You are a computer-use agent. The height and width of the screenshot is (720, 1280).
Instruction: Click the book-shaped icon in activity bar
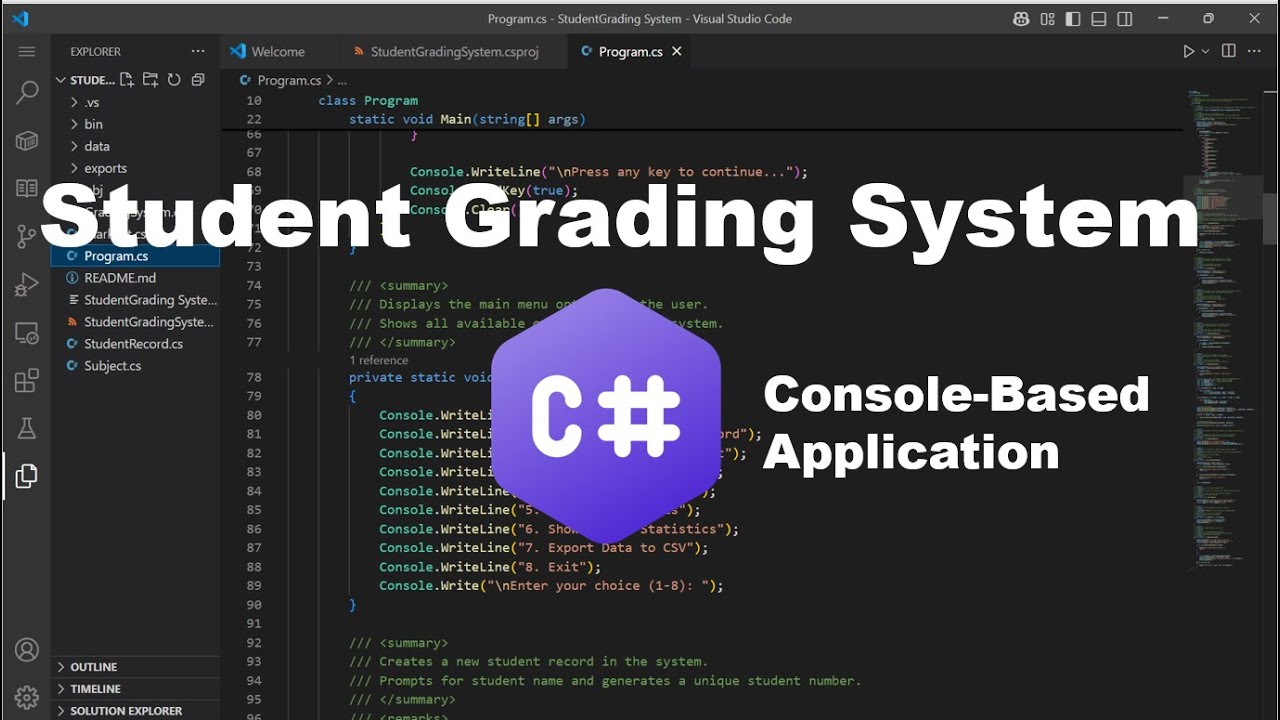tap(27, 188)
